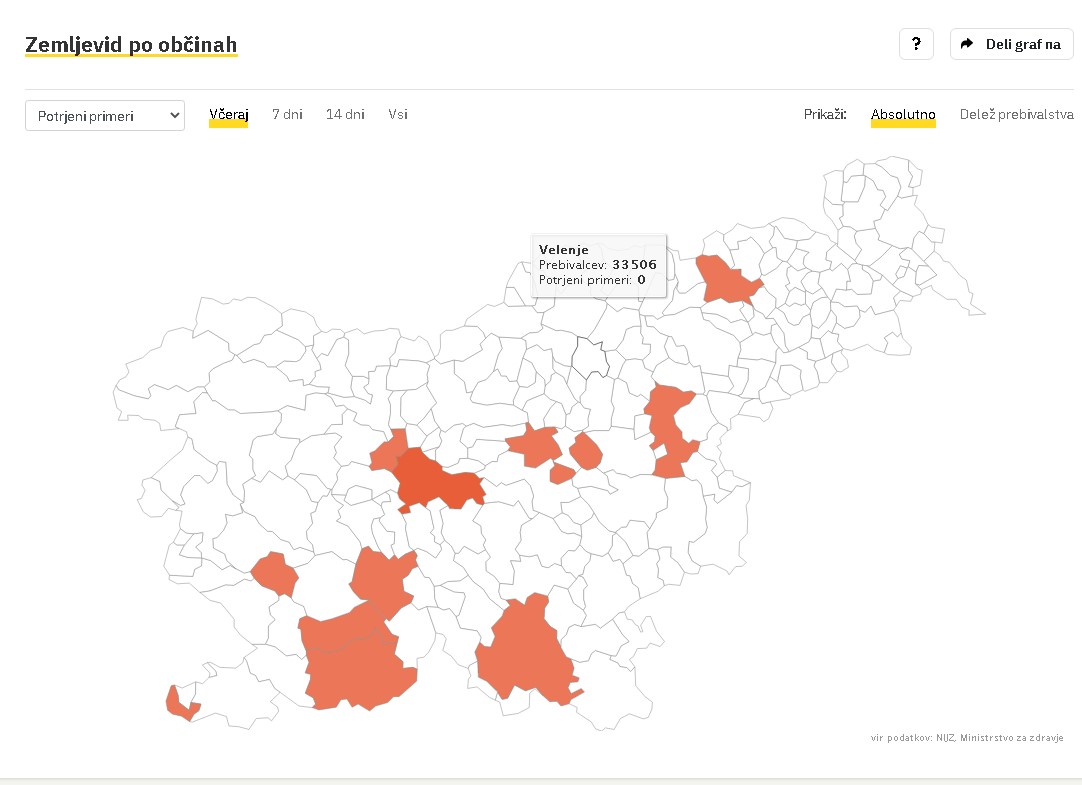Switch to the 7 dni range
1082x785 pixels.
pos(287,115)
